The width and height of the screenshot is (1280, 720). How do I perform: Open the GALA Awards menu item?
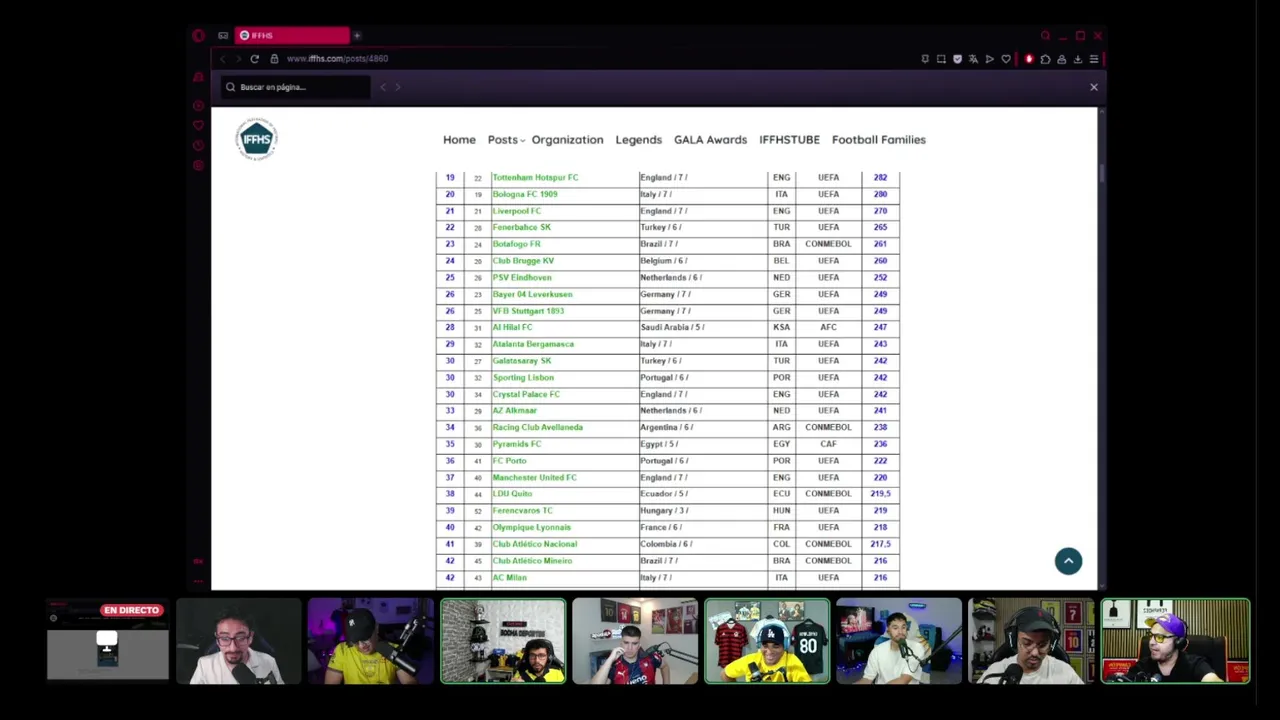pyautogui.click(x=710, y=140)
